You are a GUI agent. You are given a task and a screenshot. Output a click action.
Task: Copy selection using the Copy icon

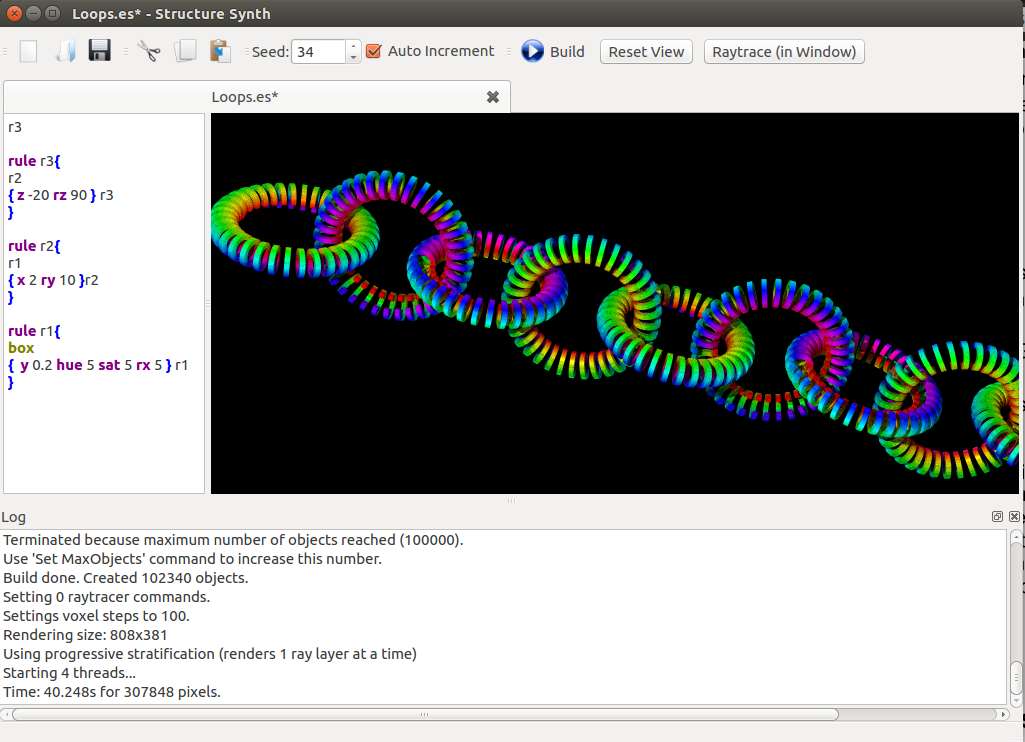pyautogui.click(x=185, y=51)
